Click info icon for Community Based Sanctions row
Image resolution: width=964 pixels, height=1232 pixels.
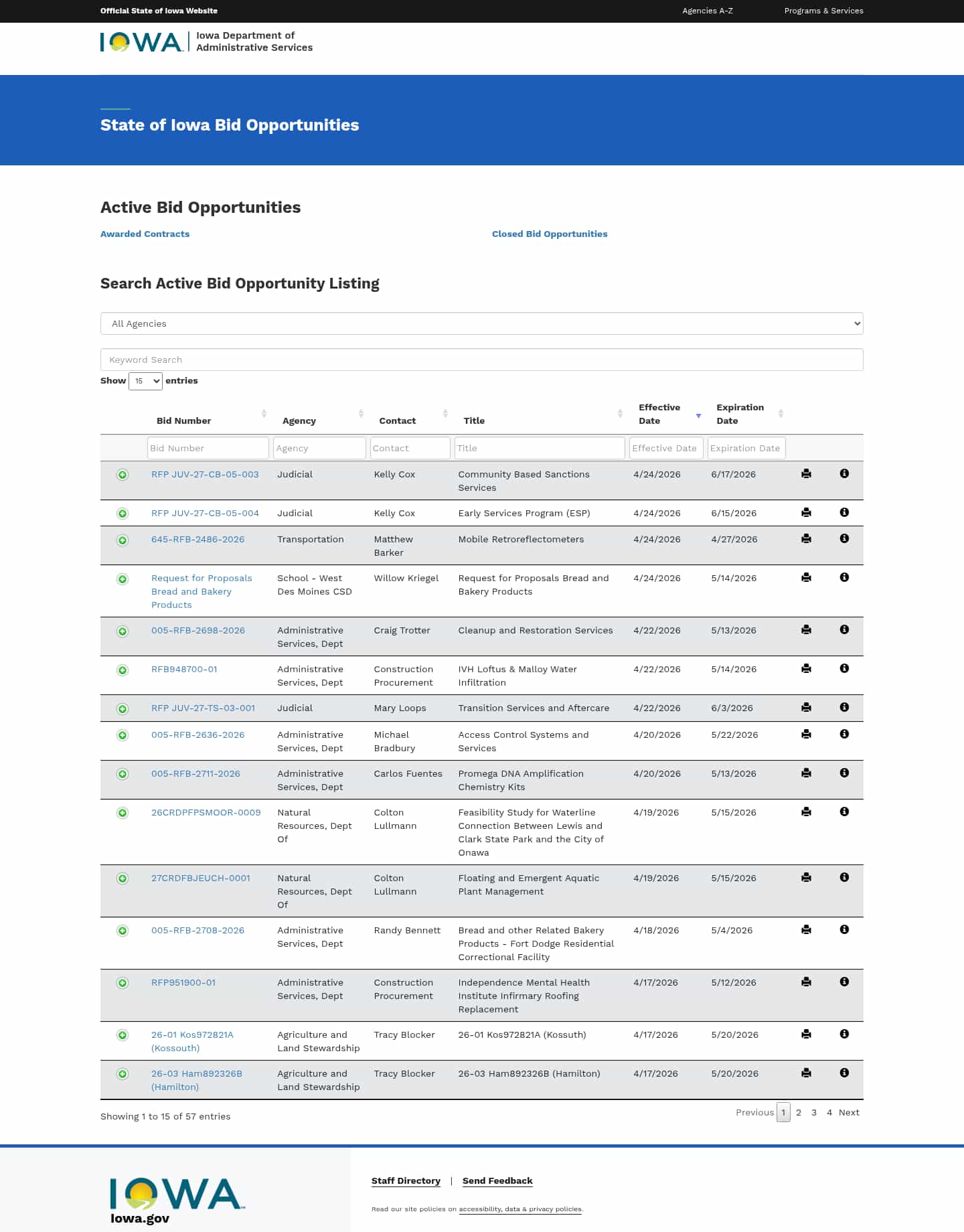(844, 474)
